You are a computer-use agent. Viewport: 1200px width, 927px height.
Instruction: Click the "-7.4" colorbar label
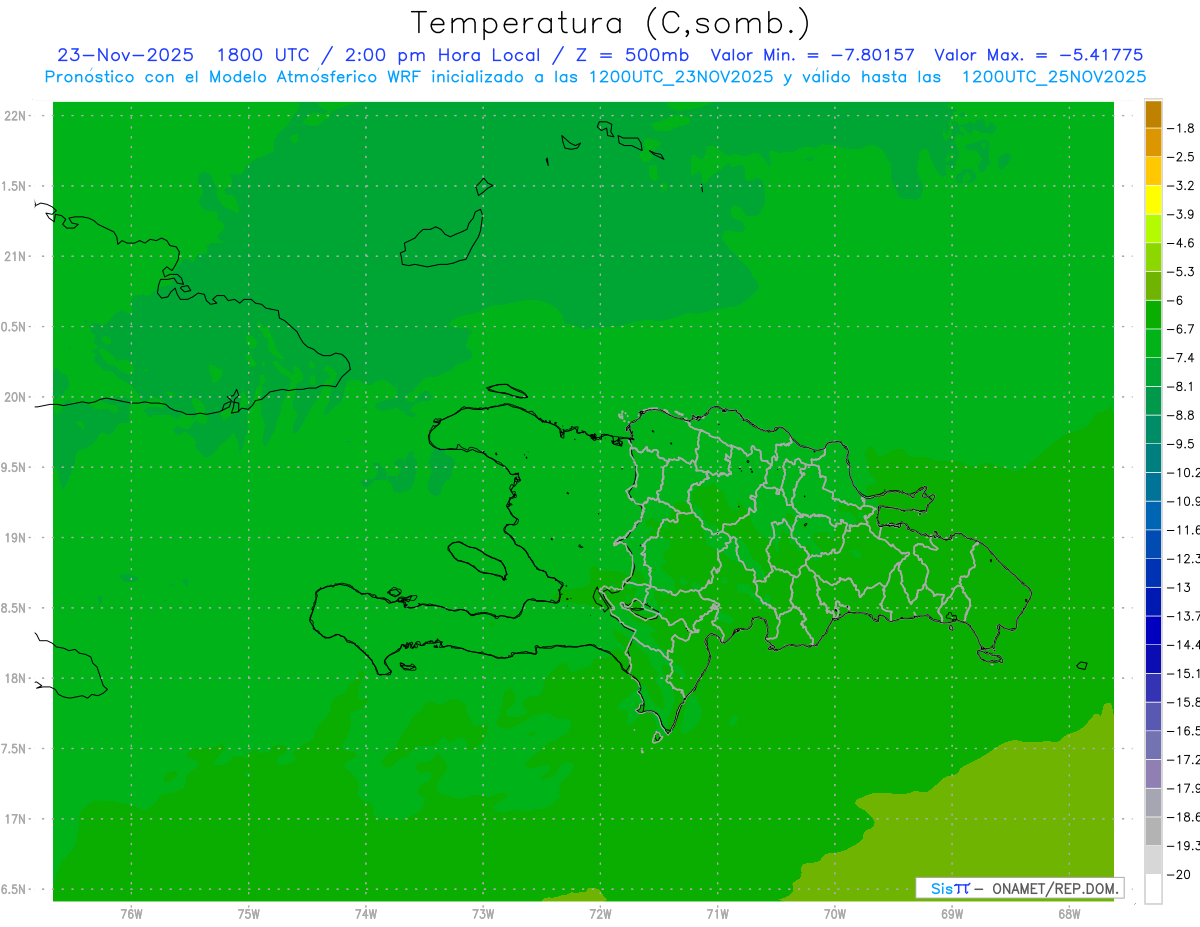[x=1181, y=357]
